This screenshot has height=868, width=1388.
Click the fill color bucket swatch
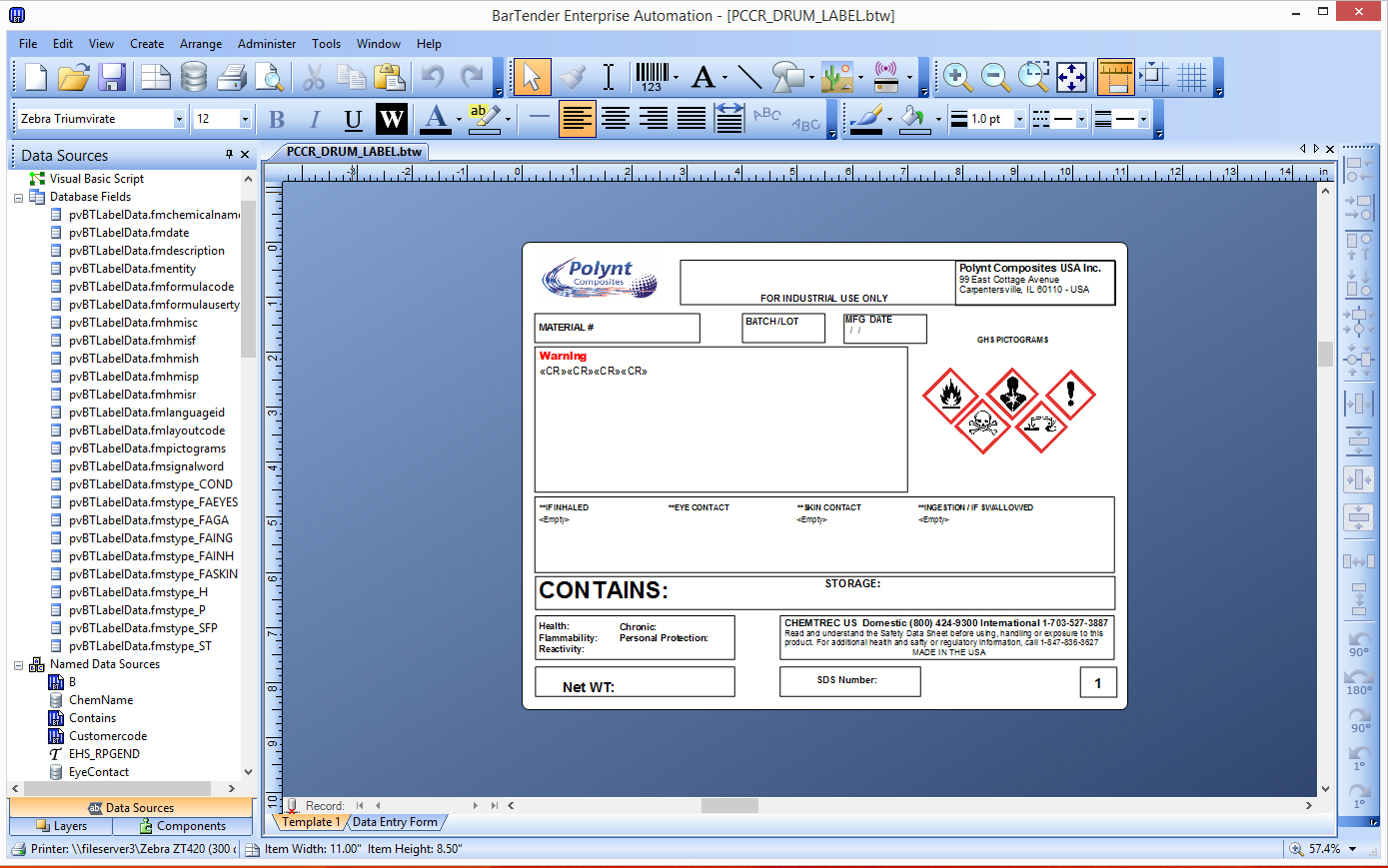click(x=913, y=119)
